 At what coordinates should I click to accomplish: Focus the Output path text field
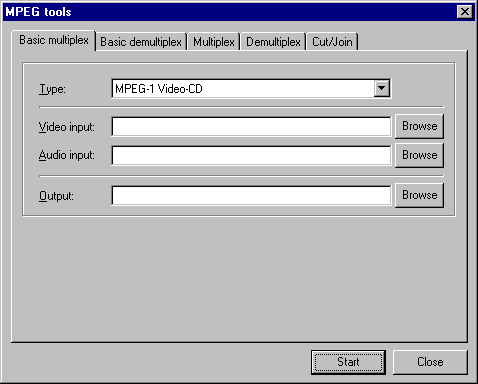pyautogui.click(x=251, y=195)
